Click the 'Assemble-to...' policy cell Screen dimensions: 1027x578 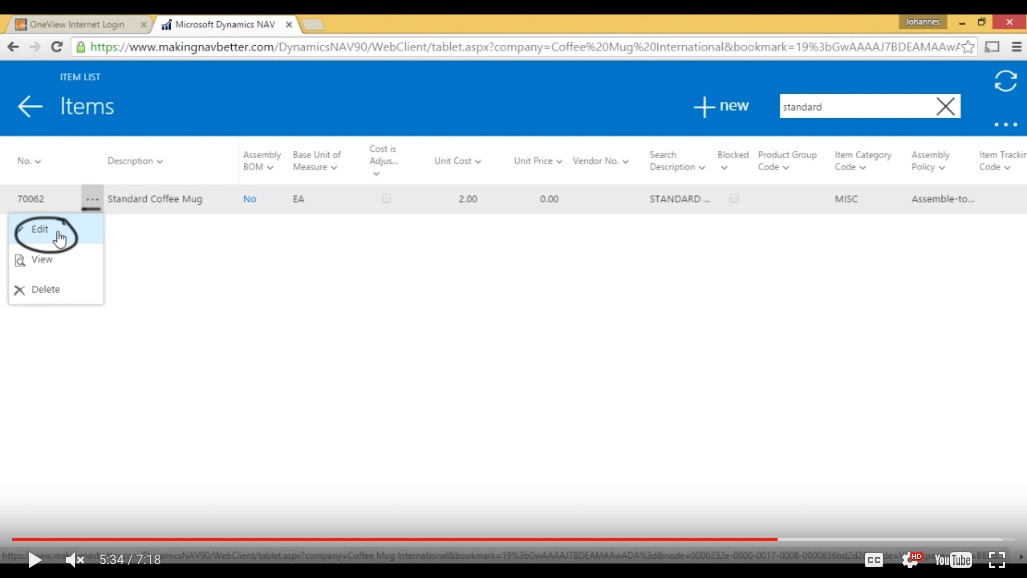943,199
